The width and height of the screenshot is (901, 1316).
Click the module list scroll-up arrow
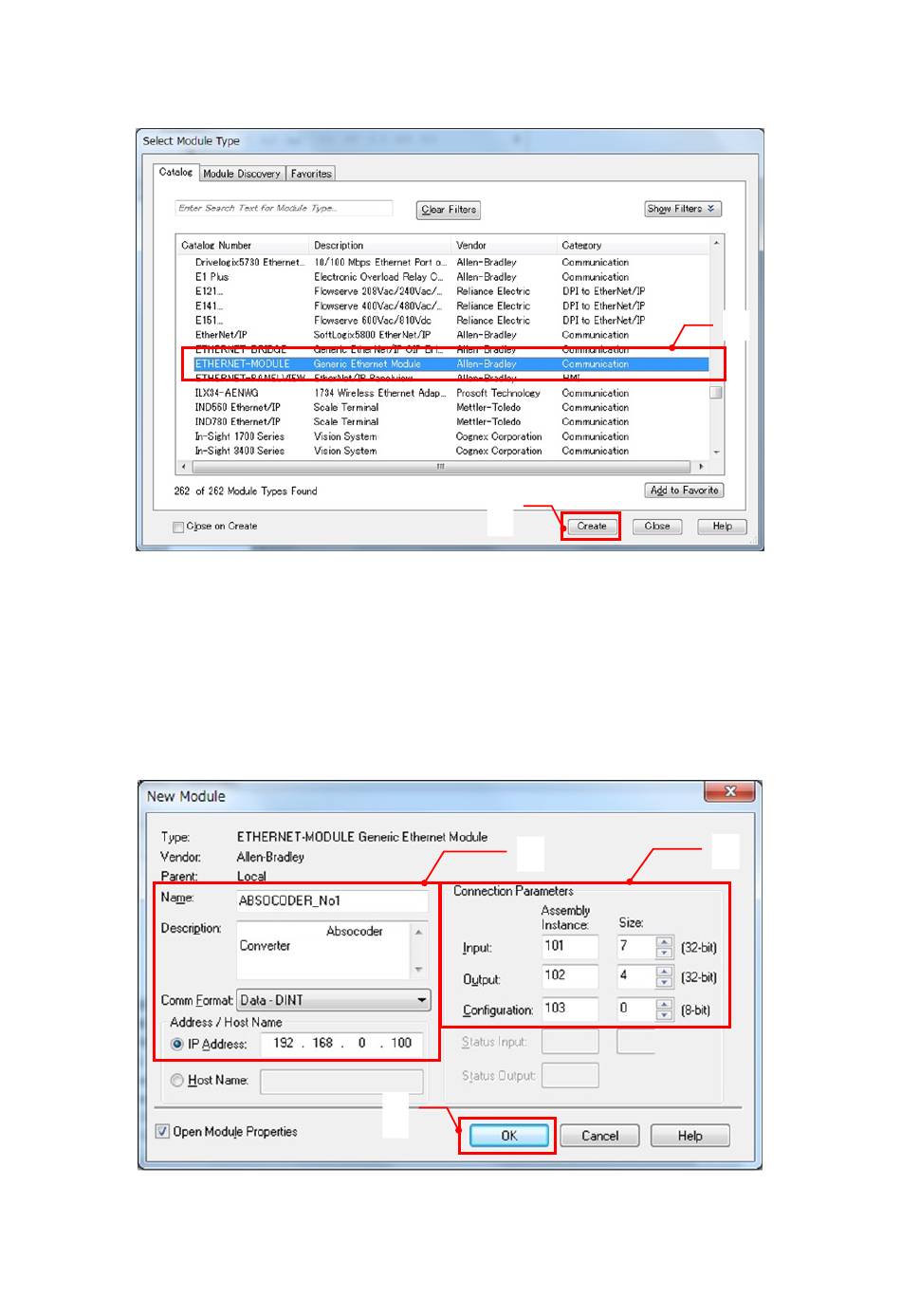pos(716,244)
